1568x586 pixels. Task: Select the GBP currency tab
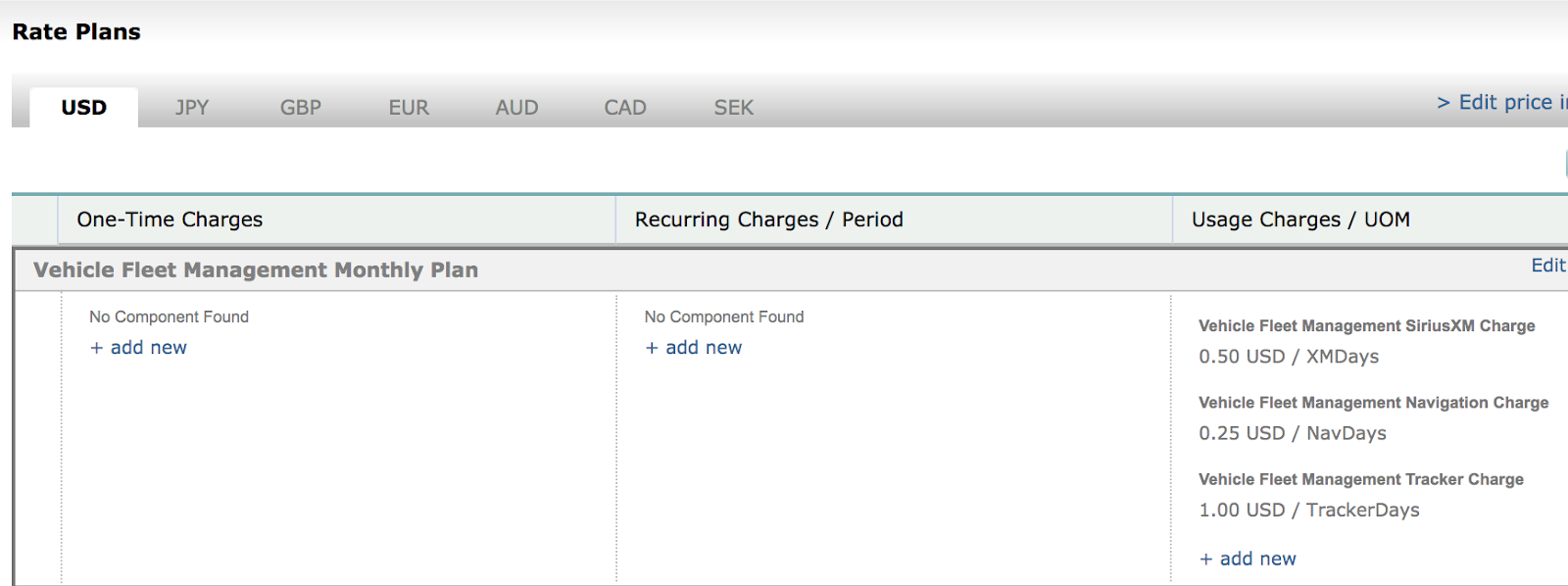301,108
